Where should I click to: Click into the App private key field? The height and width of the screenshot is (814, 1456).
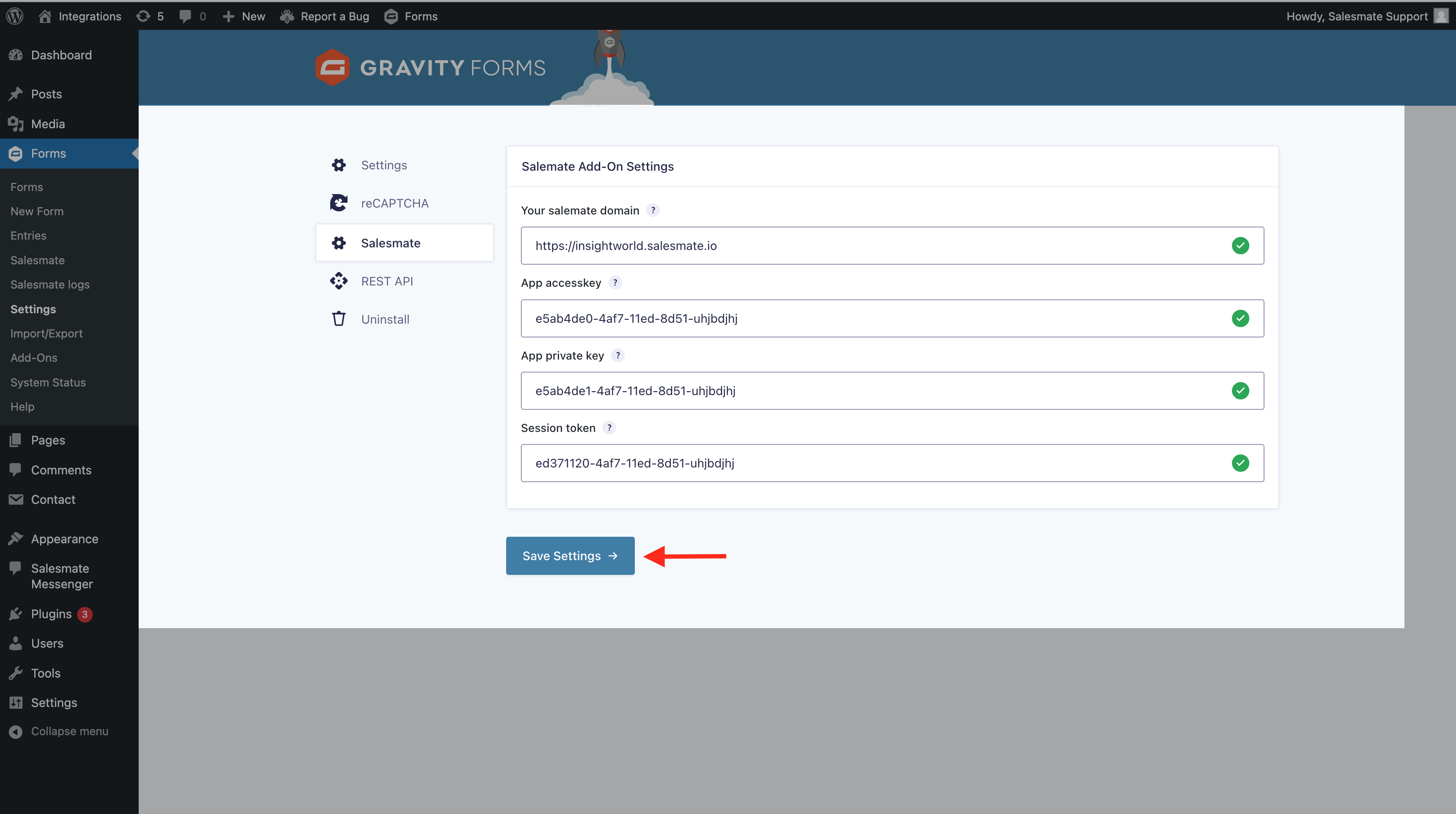(x=892, y=390)
